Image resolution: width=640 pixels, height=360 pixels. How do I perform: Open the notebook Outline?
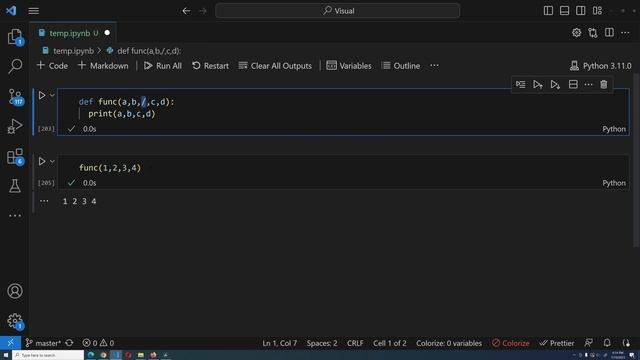tap(401, 66)
